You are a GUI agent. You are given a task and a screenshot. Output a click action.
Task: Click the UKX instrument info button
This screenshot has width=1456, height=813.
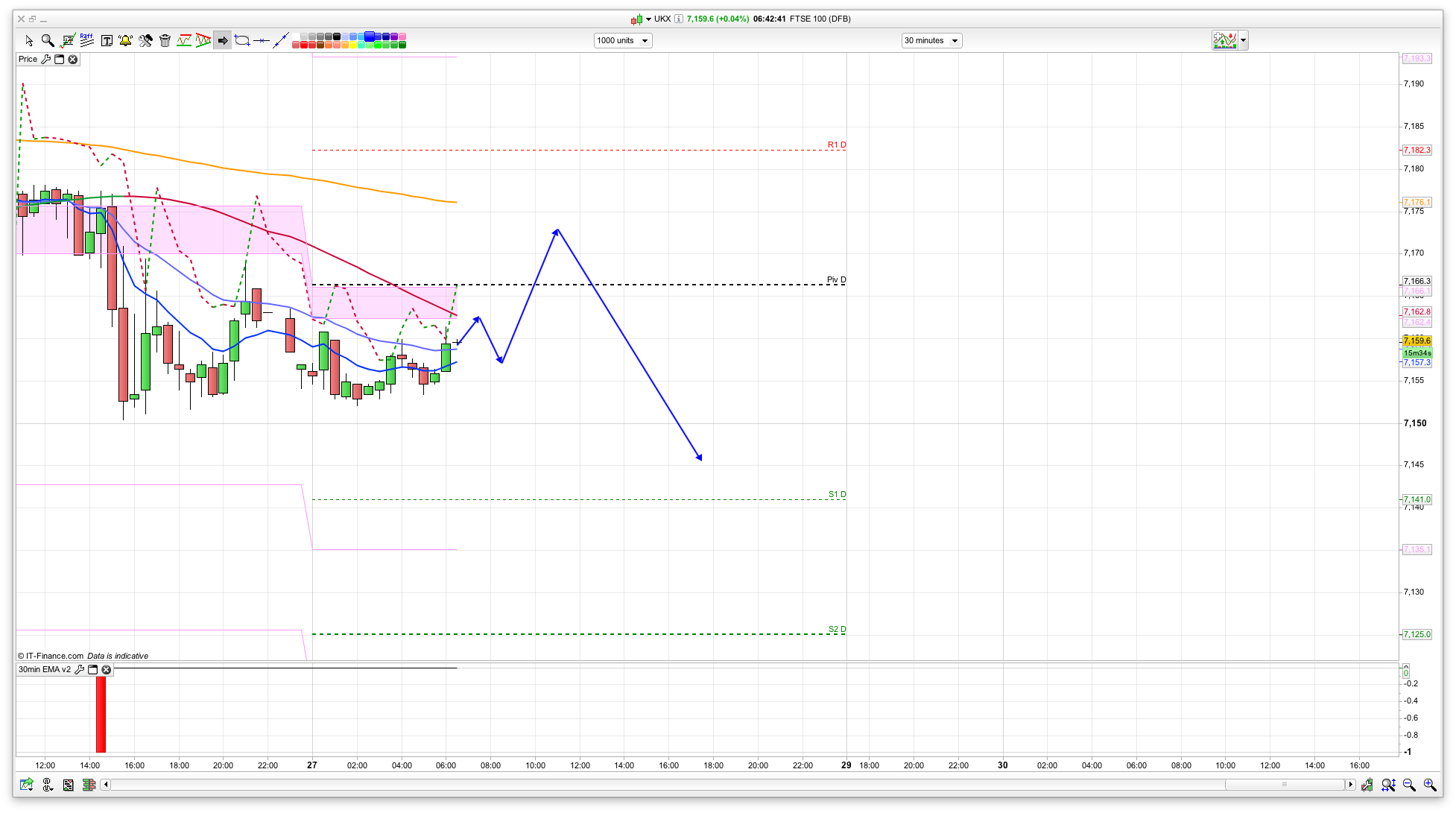(x=679, y=19)
